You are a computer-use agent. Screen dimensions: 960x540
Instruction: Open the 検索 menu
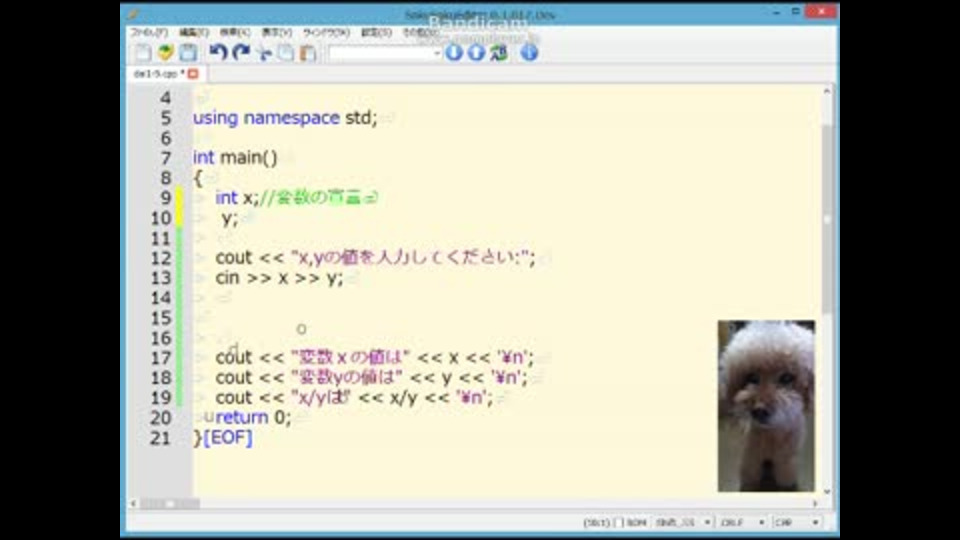click(x=234, y=32)
